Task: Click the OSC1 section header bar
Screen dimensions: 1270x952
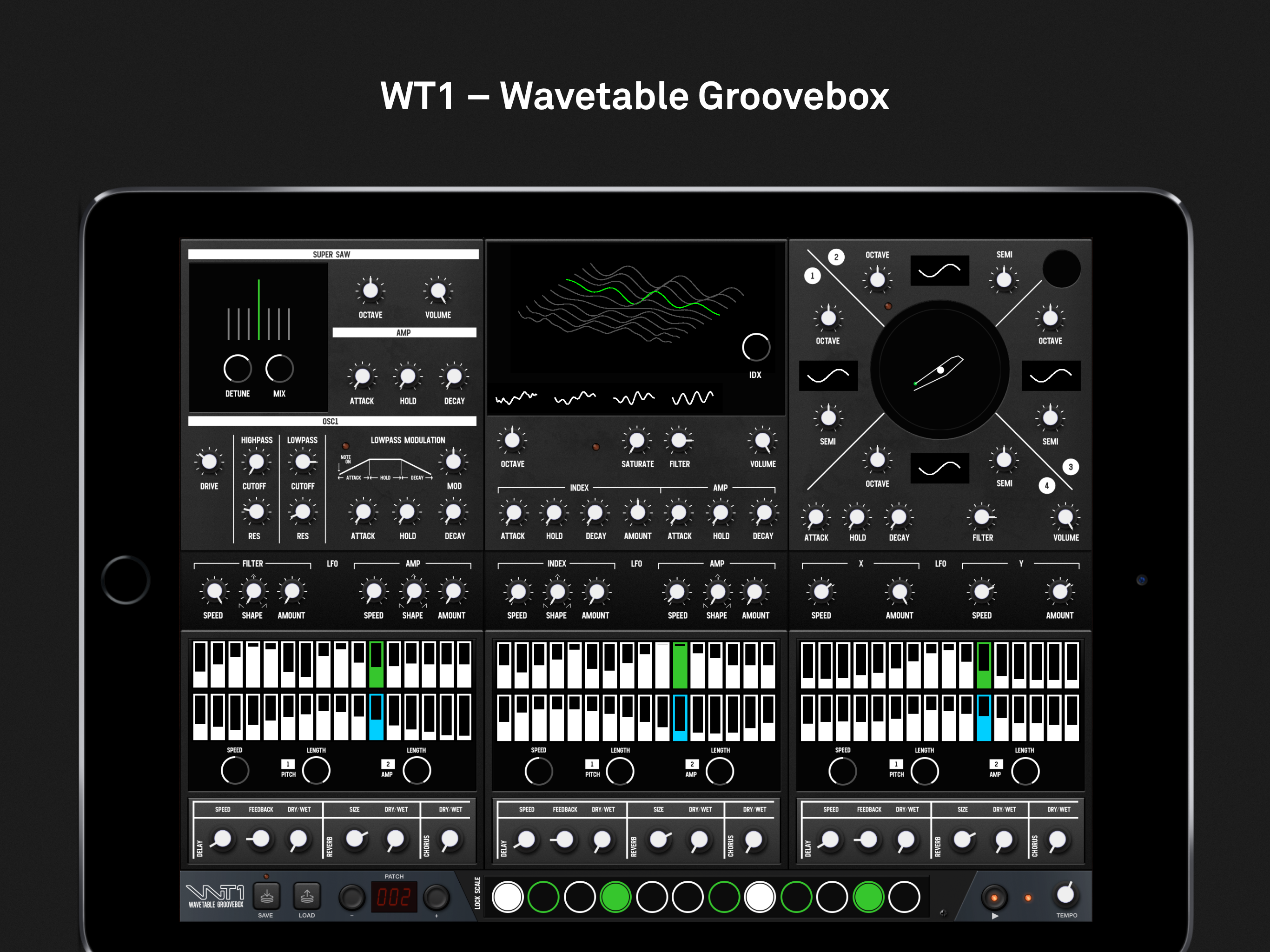Action: (x=332, y=422)
